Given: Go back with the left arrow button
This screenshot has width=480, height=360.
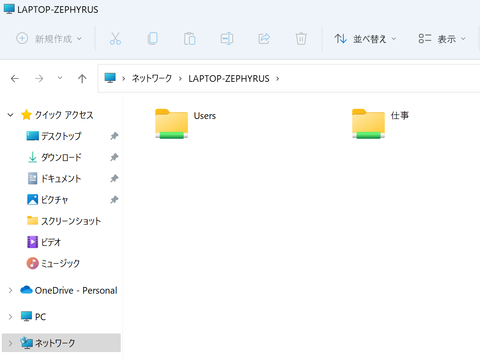Looking at the screenshot, I should pos(15,79).
